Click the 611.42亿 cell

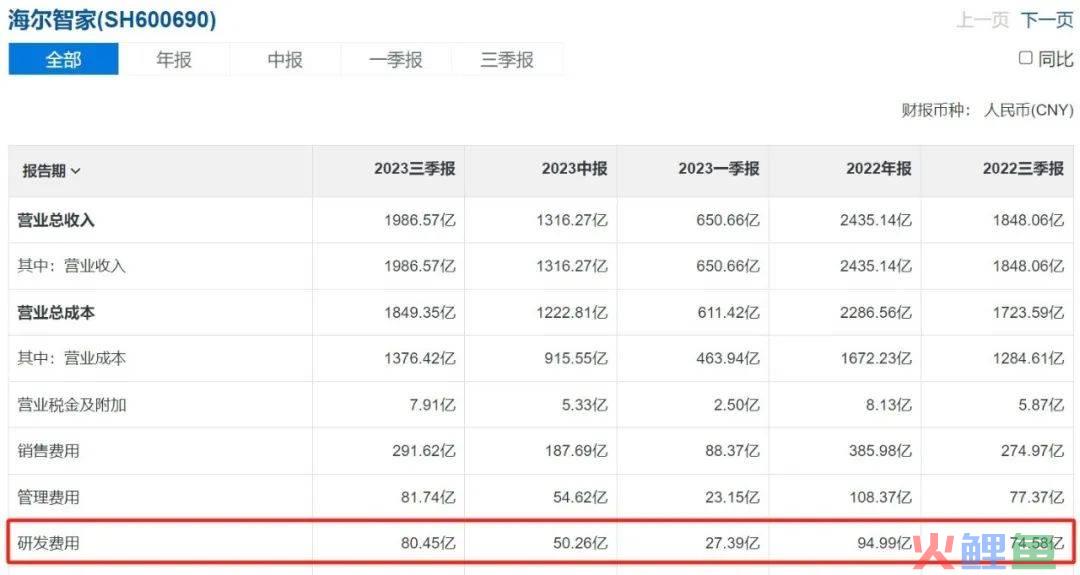point(728,313)
